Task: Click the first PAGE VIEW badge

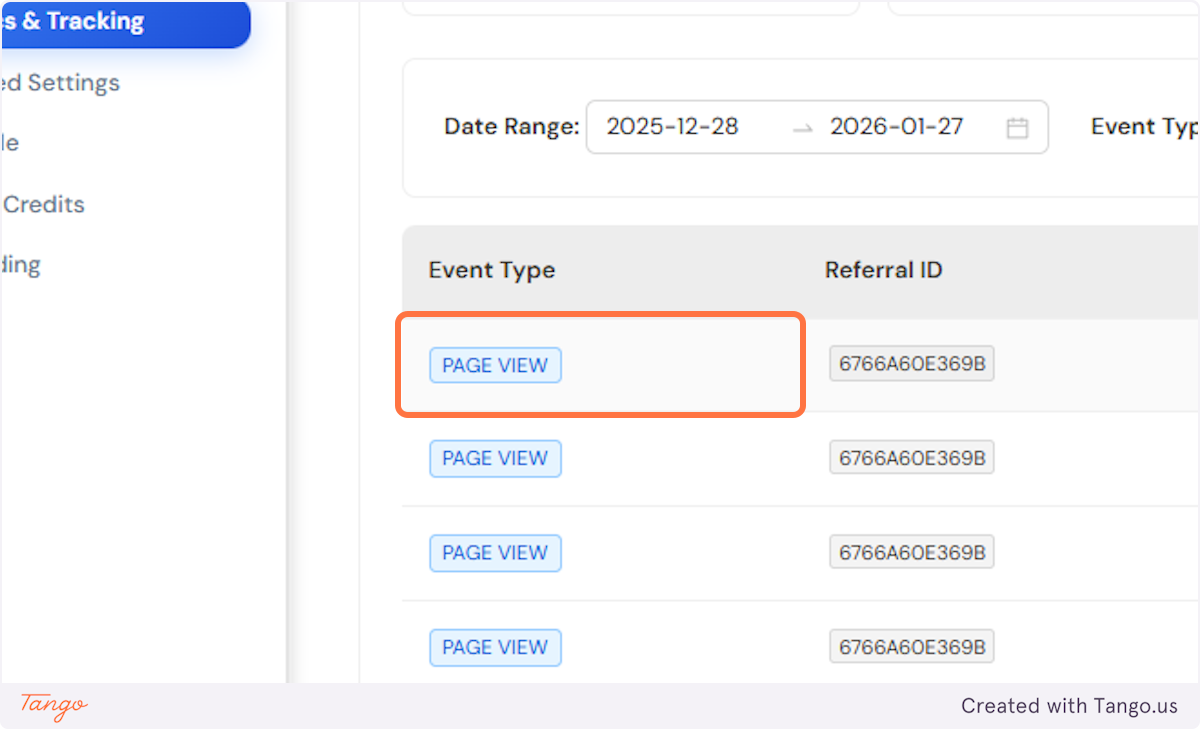Action: point(495,365)
